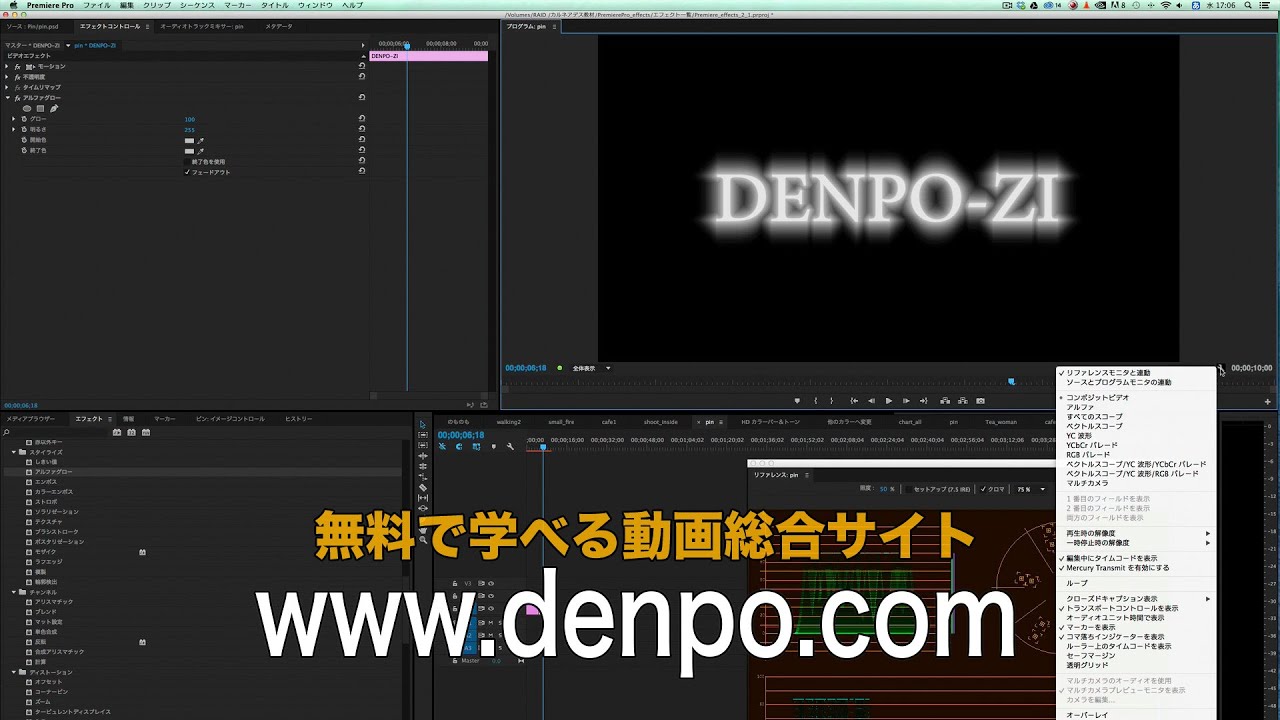The width and height of the screenshot is (1280, 720).
Task: Select the Zoom tool in Tools panel
Action: [423, 540]
